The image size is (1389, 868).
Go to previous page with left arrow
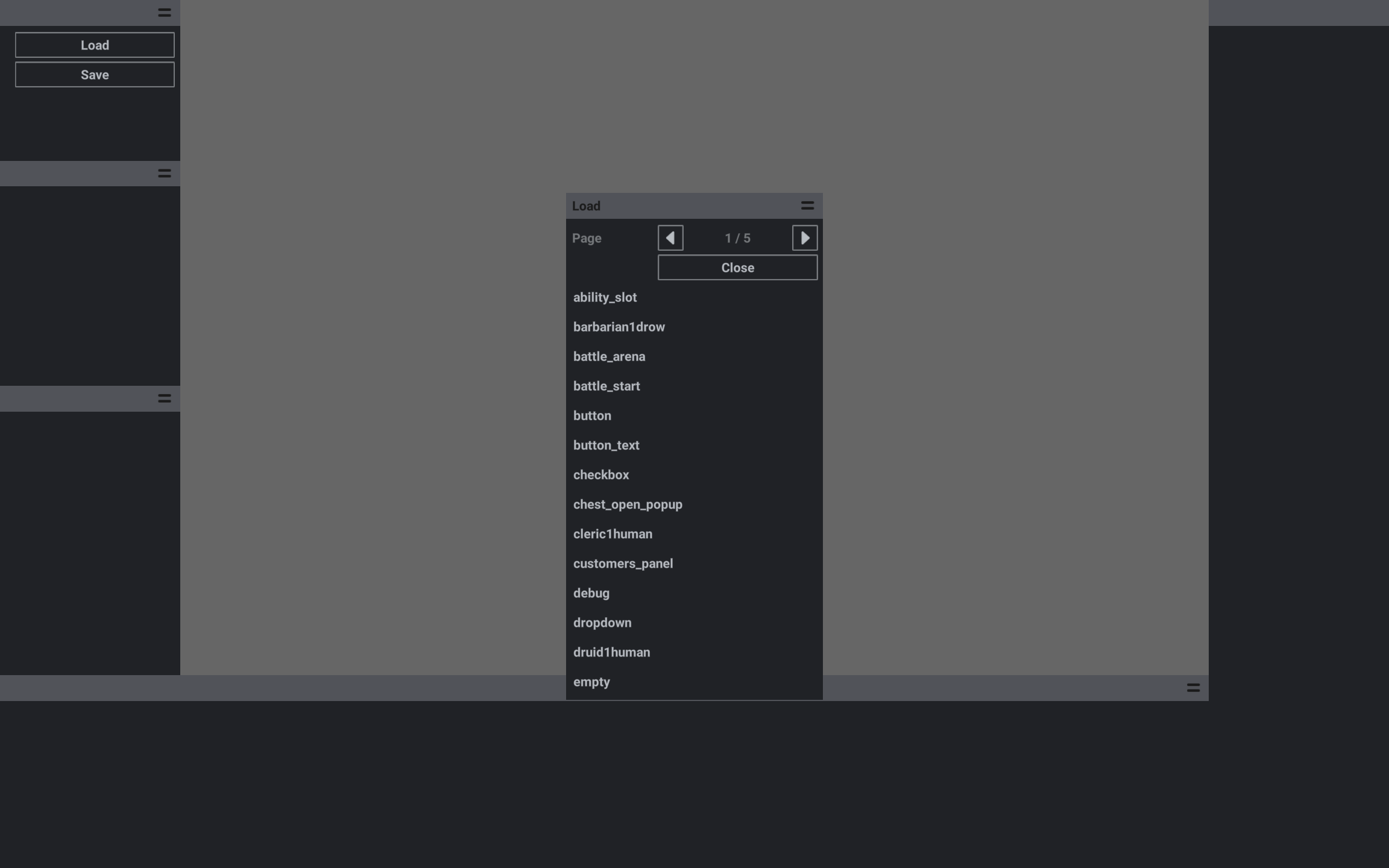(670, 238)
